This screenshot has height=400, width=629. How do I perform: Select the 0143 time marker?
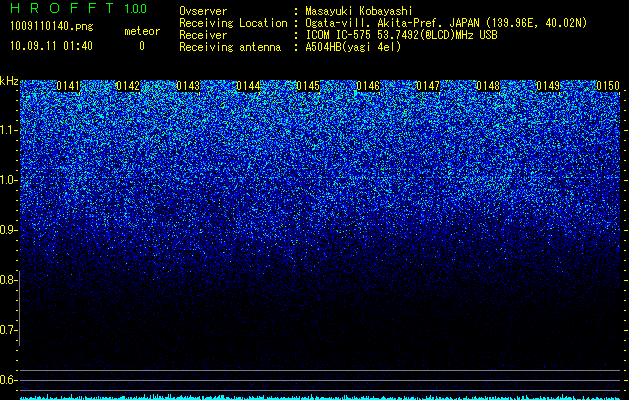click(188, 86)
